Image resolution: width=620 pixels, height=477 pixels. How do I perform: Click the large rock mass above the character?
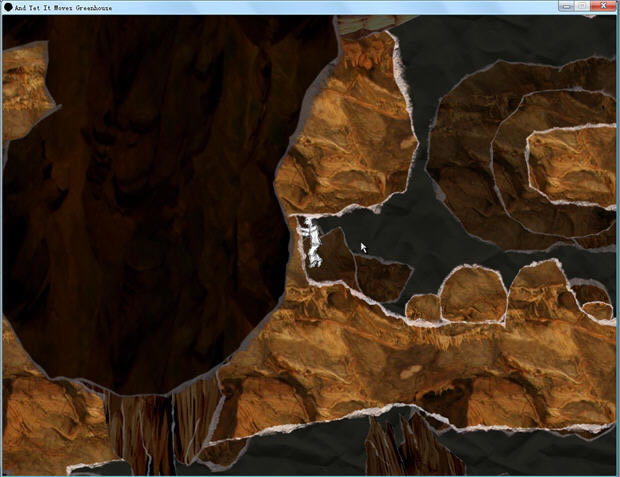click(350, 130)
